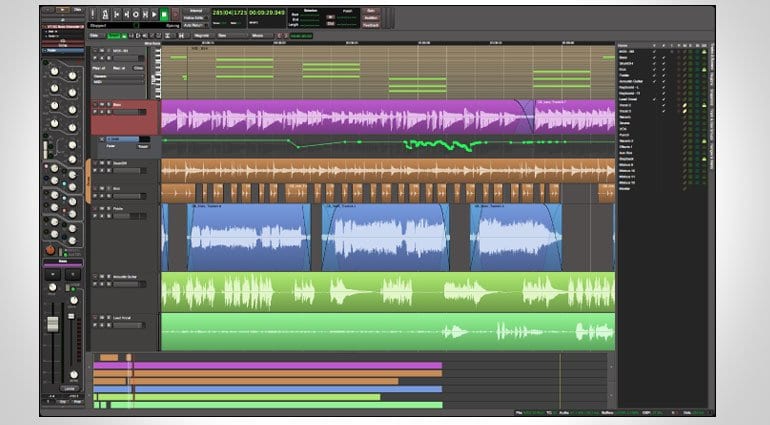Select the first blue Piano region
770x425 pixels.
coord(248,237)
